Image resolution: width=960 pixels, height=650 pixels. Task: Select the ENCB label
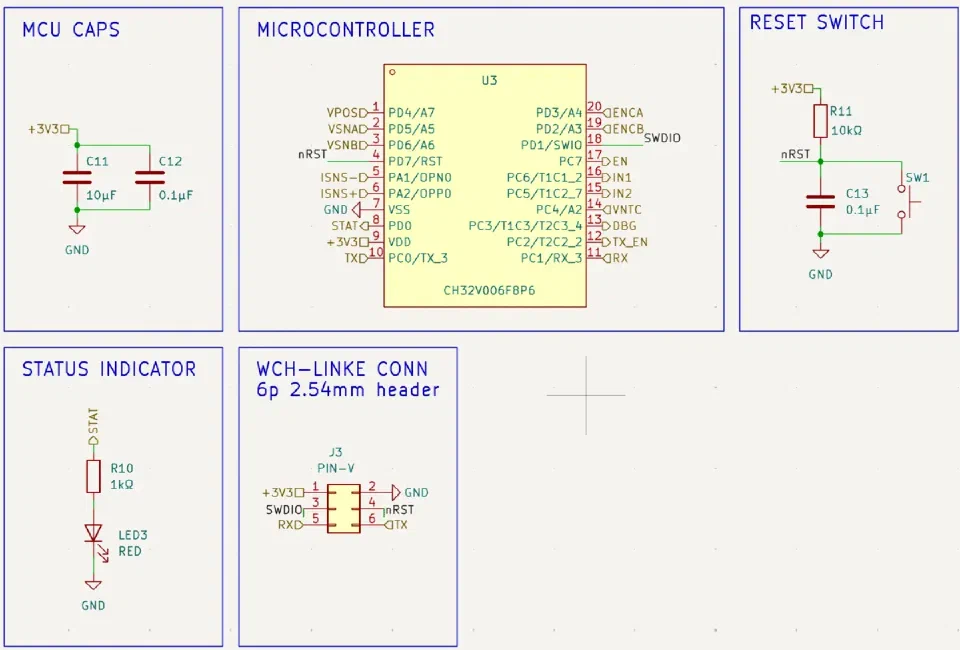coord(623,129)
